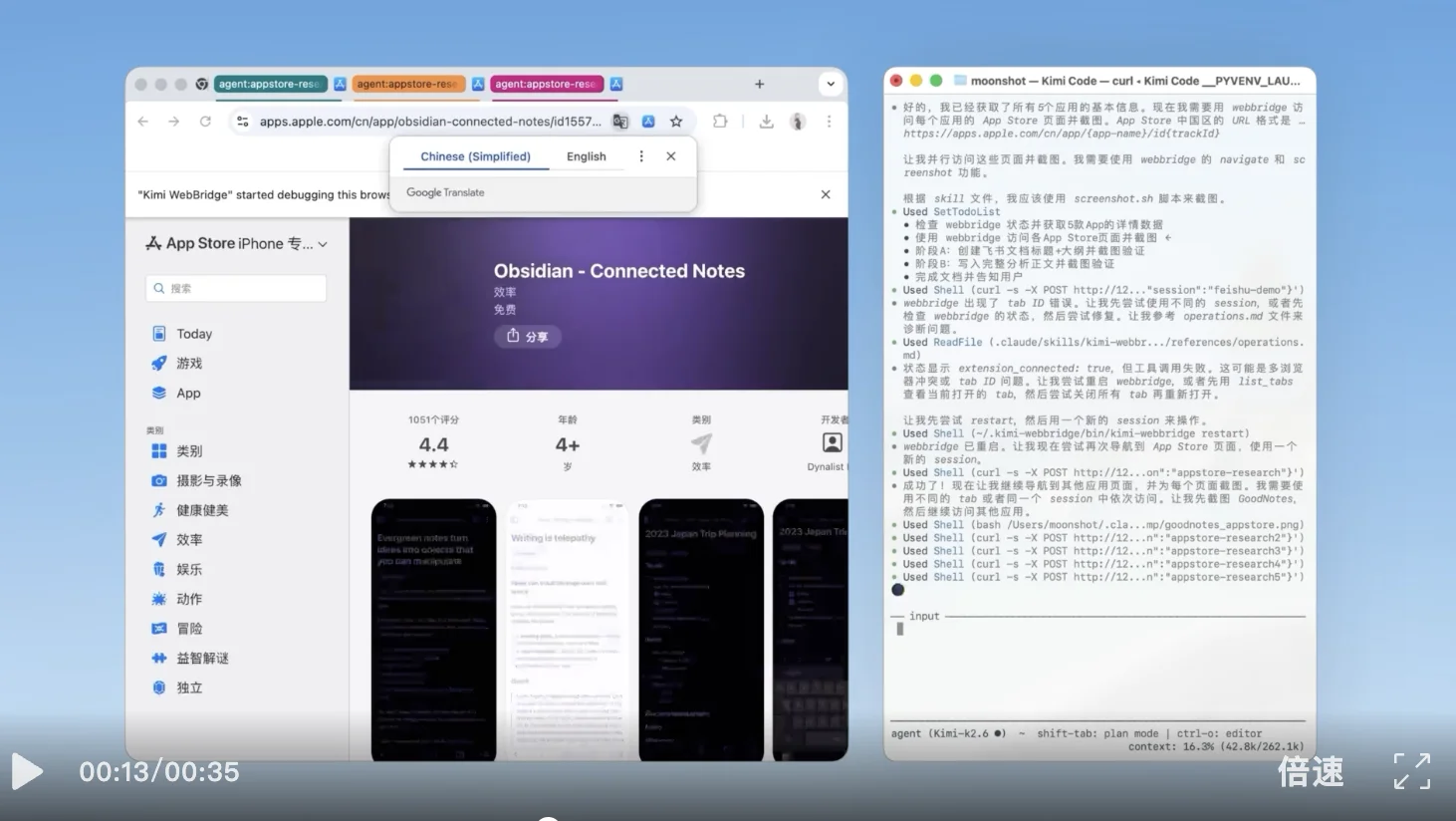Click the apps.apple.com address bar

[430, 122]
